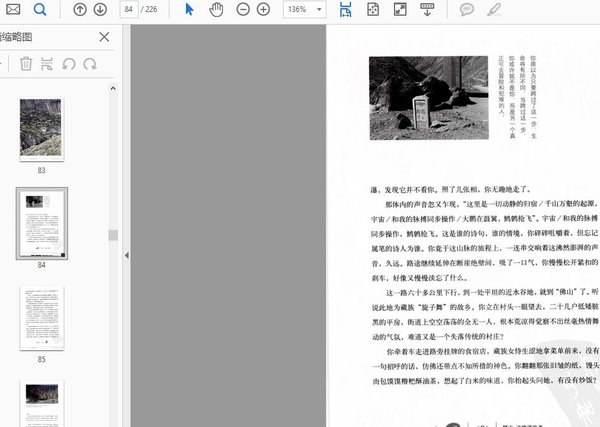Viewport: 600px width, 427px height.
Task: Delete selected page with trash icon
Action: tap(26, 64)
